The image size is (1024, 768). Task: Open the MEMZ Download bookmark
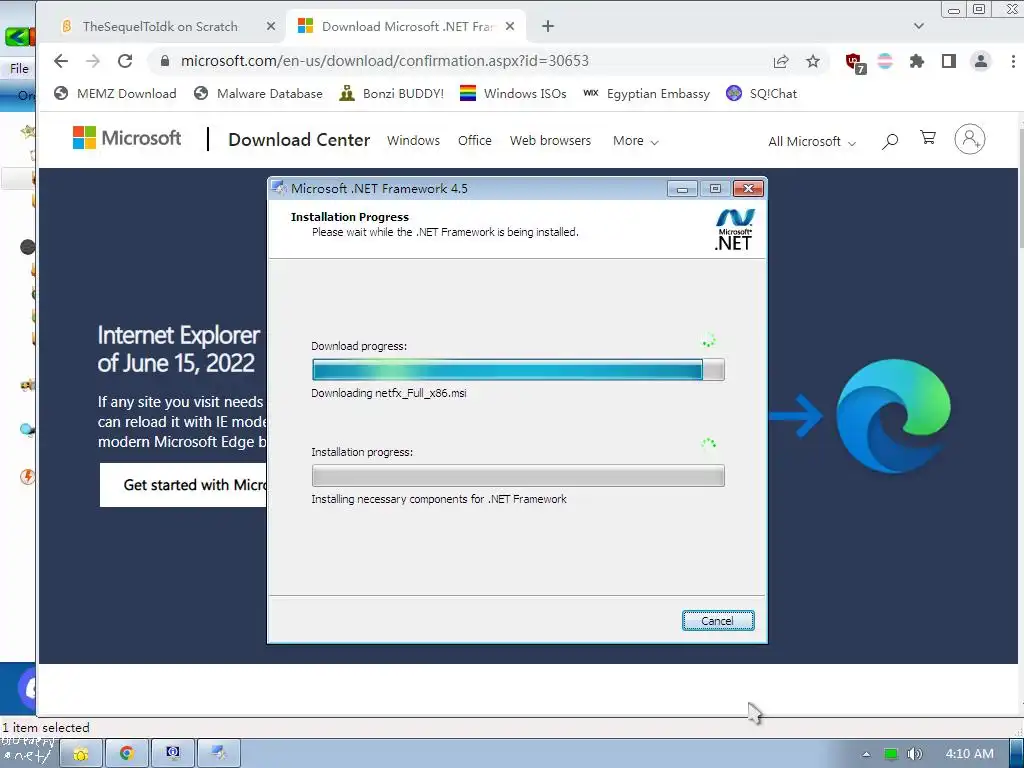click(116, 93)
